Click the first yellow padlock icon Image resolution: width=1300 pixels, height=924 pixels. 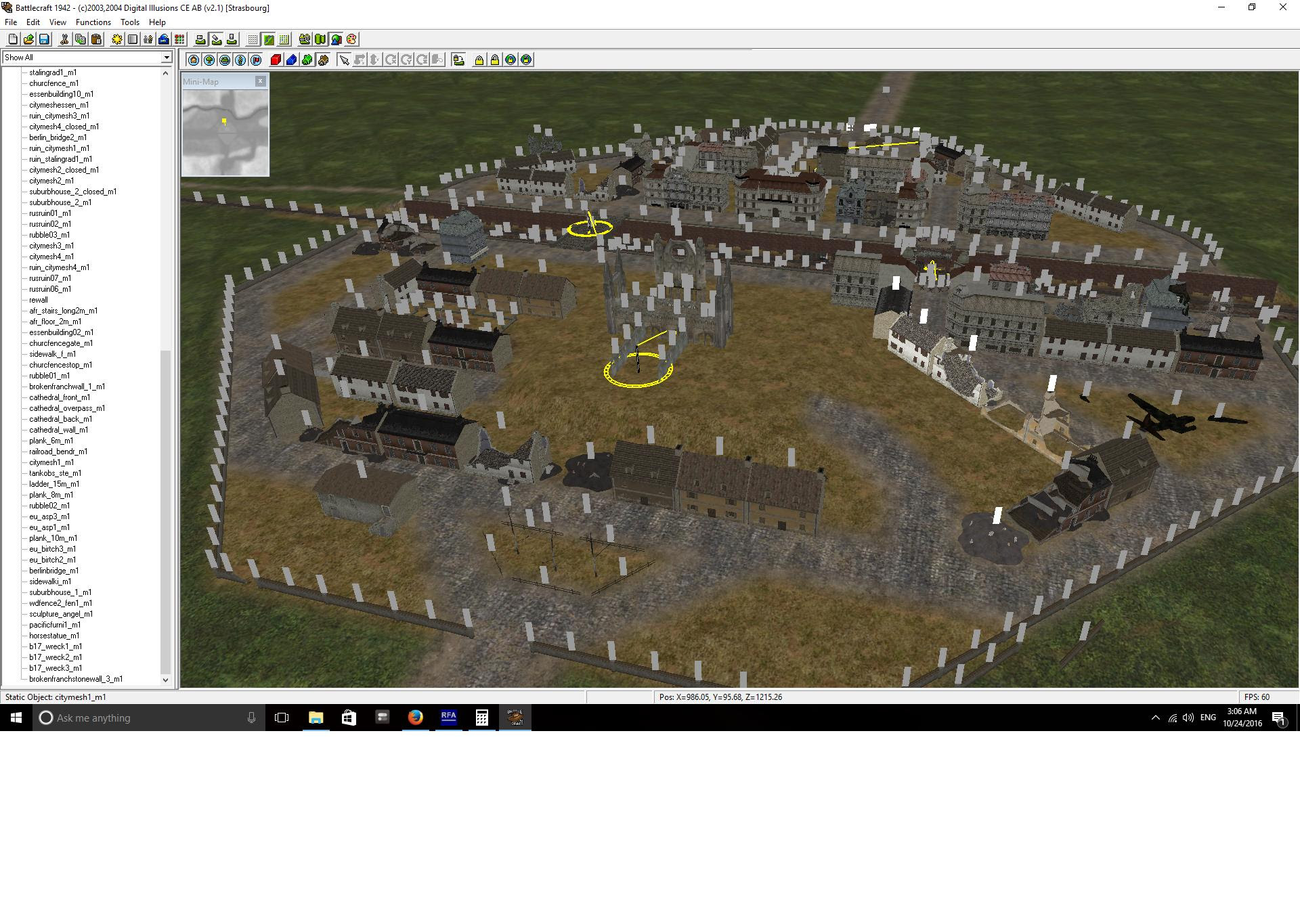click(479, 60)
